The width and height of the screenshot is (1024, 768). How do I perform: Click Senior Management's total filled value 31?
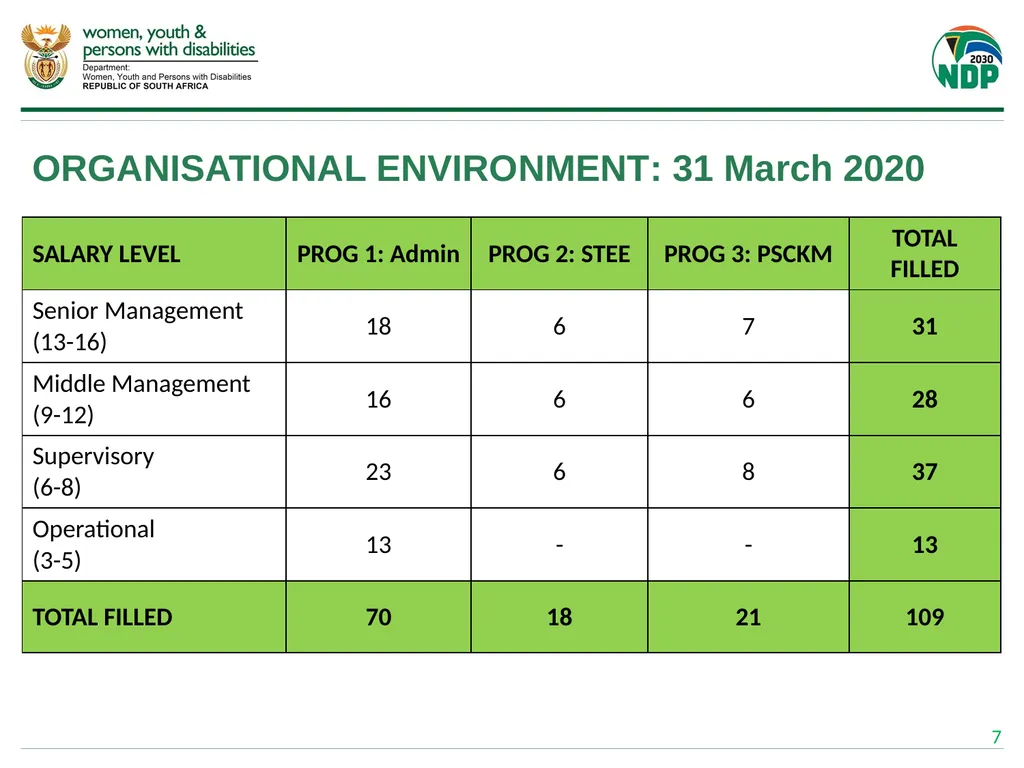pyautogui.click(x=925, y=326)
